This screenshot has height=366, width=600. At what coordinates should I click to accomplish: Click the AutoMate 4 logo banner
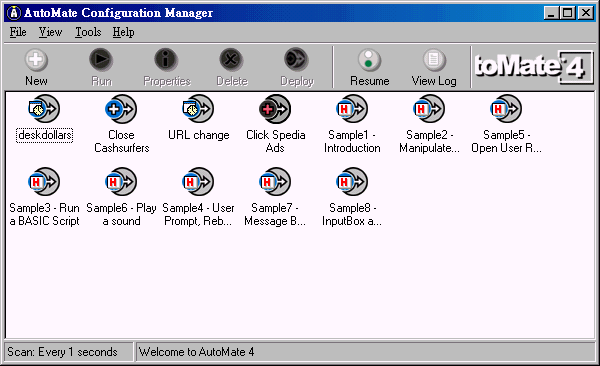click(533, 67)
